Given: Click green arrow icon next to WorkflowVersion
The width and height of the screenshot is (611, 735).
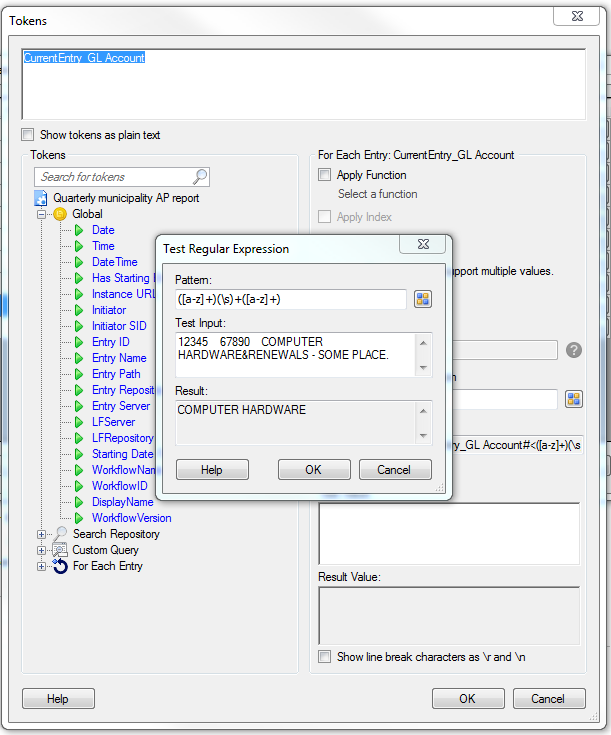Looking at the screenshot, I should pos(79,518).
